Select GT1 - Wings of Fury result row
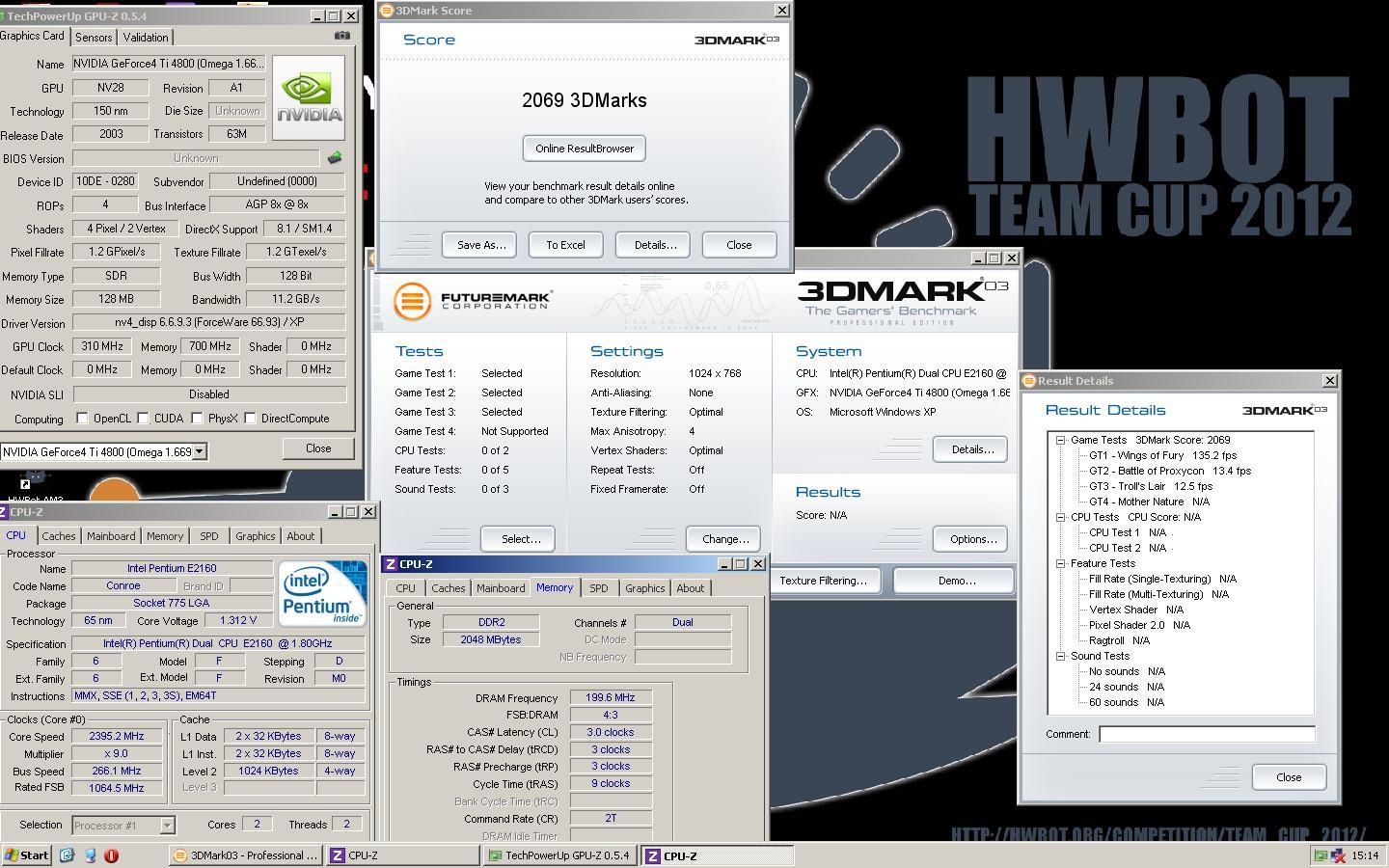Image resolution: width=1389 pixels, height=868 pixels. (x=1162, y=455)
